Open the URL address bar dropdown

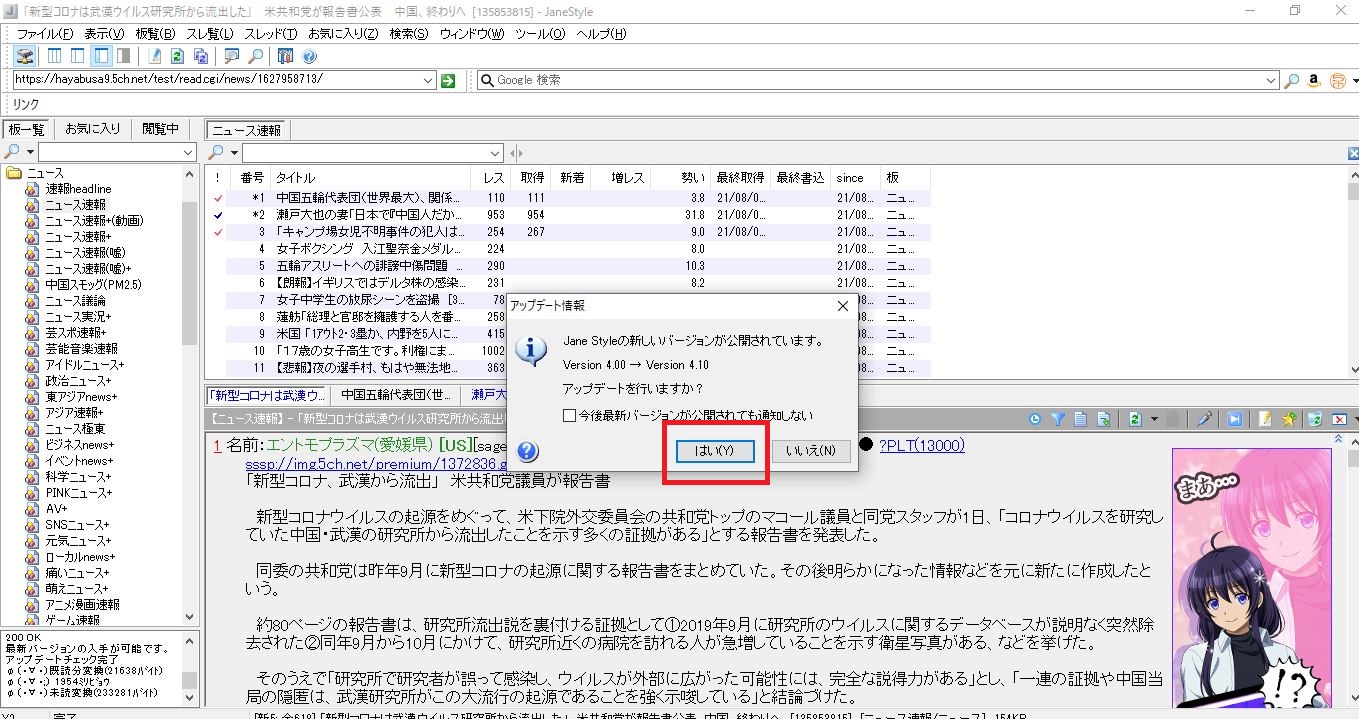click(x=428, y=80)
